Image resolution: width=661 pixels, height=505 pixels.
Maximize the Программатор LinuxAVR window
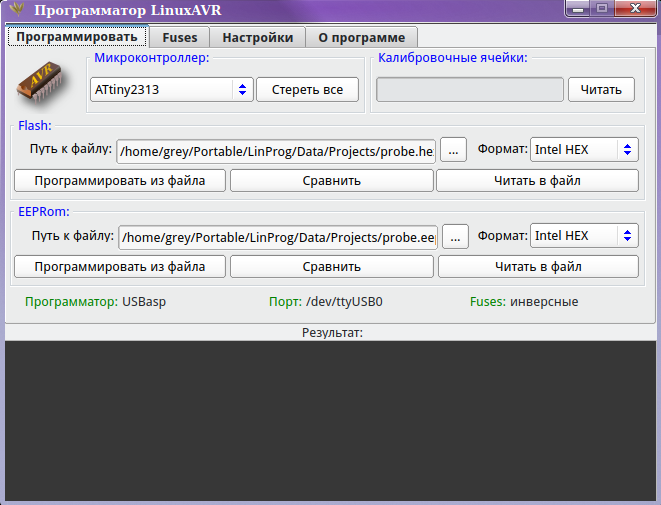(x=602, y=8)
